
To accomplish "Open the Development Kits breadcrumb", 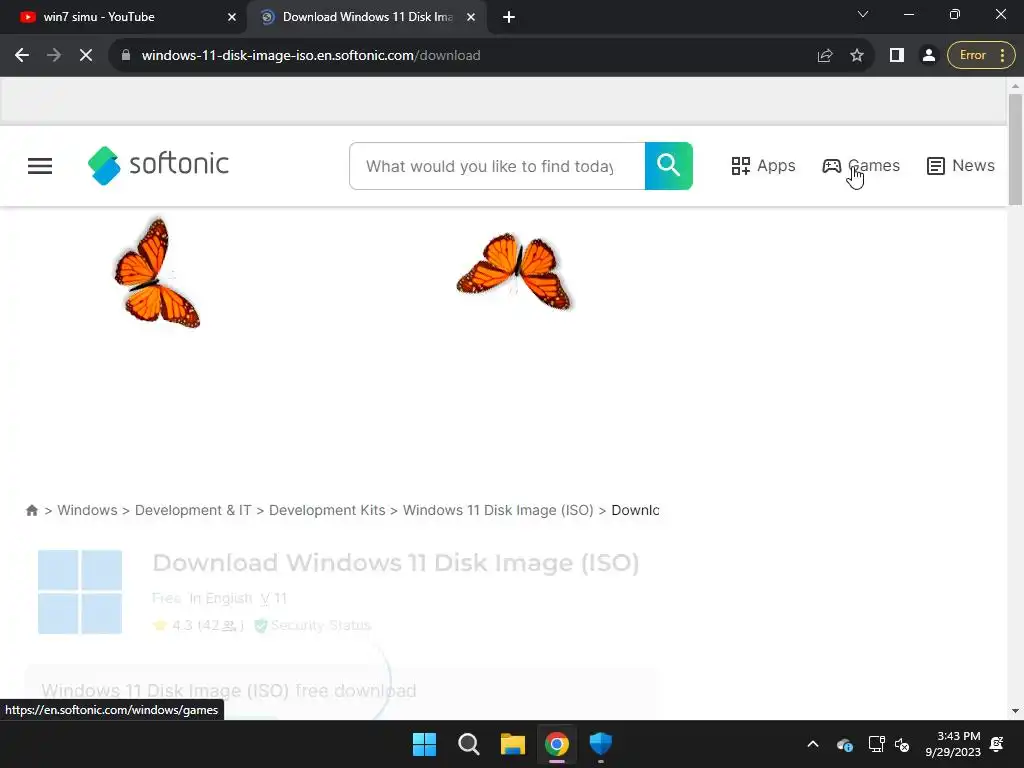I will (x=327, y=510).
